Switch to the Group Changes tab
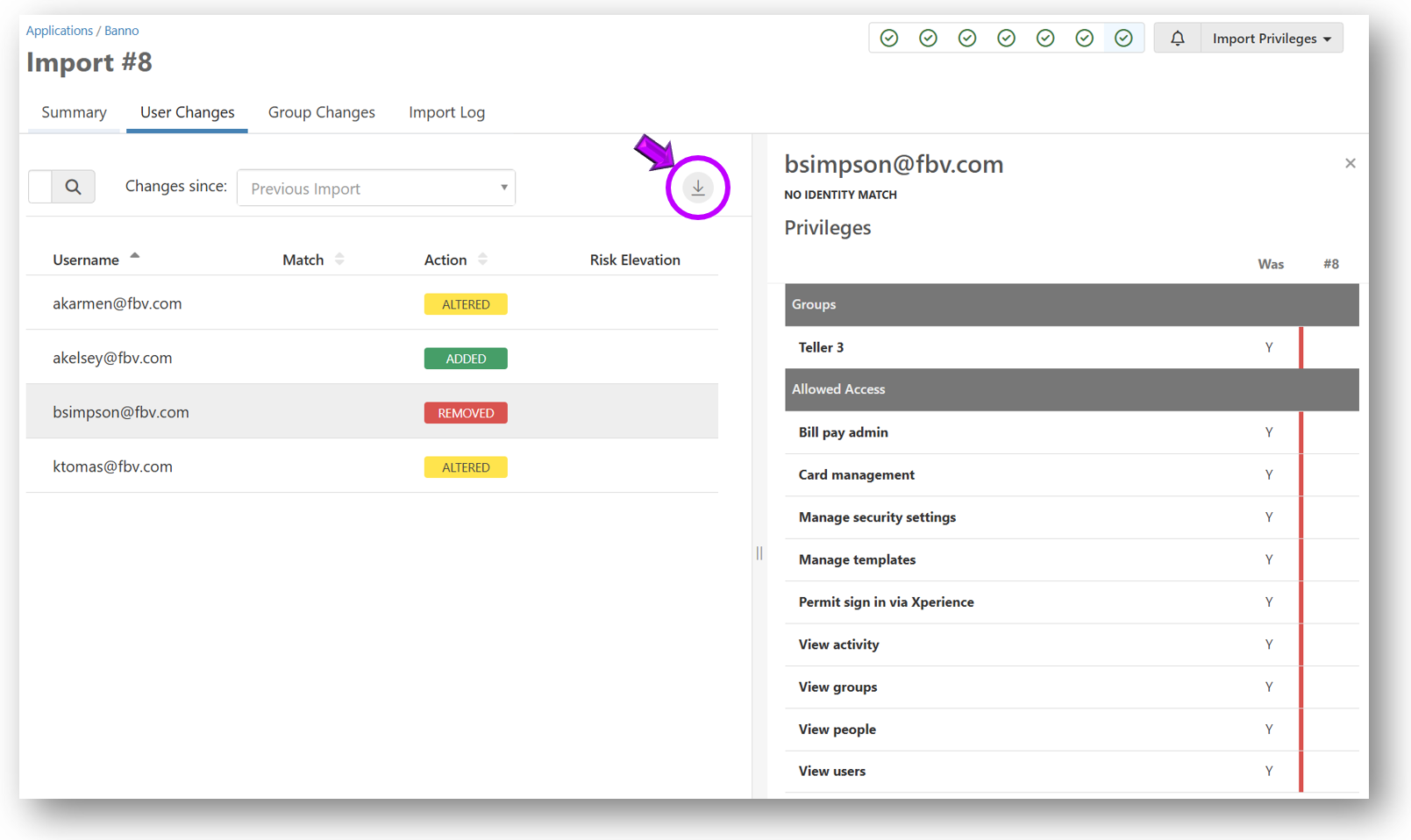The image size is (1411, 840). [x=321, y=112]
